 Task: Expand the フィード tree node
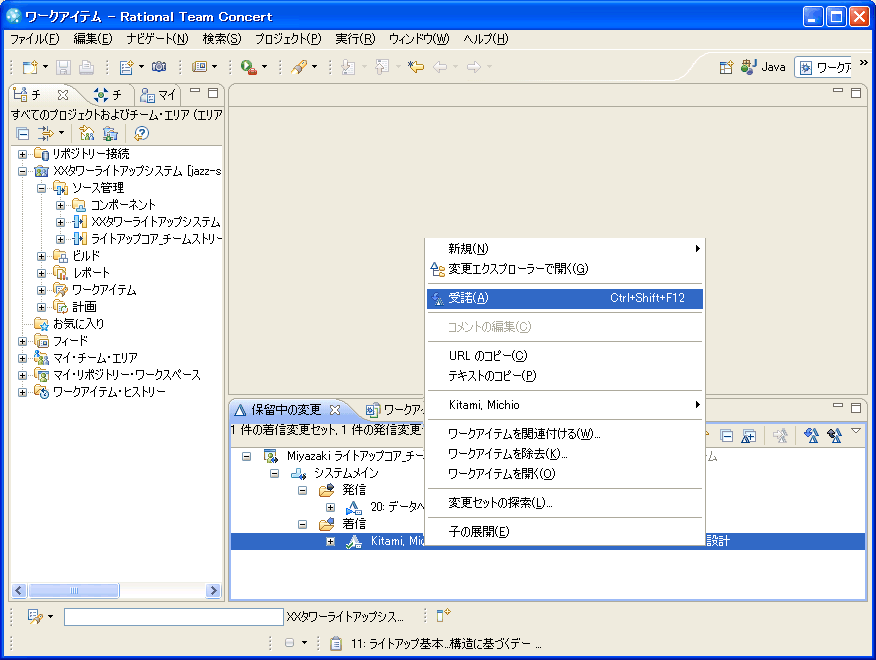click(22, 341)
